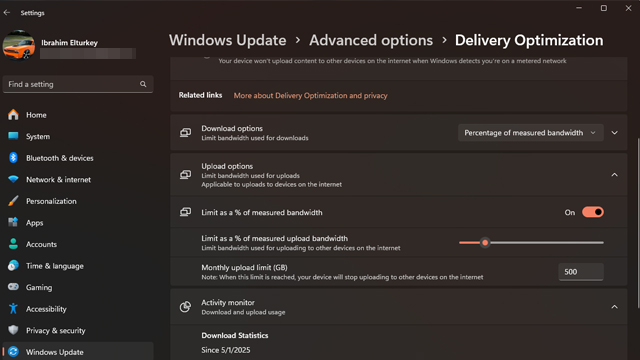This screenshot has height=360, width=640.
Task: Click the Download options icon
Action: coord(185,133)
